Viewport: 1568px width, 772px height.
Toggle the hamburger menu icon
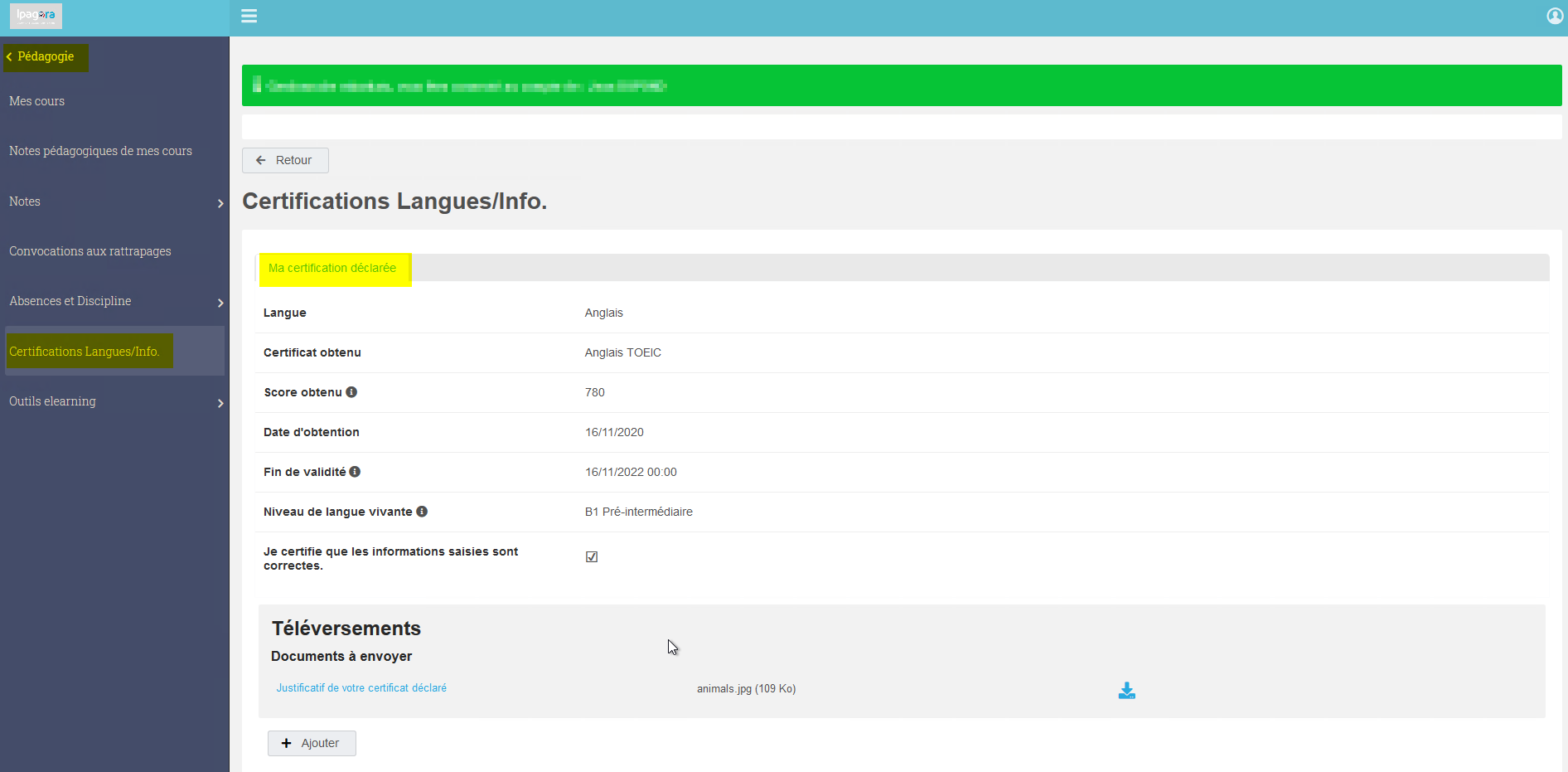[x=249, y=16]
